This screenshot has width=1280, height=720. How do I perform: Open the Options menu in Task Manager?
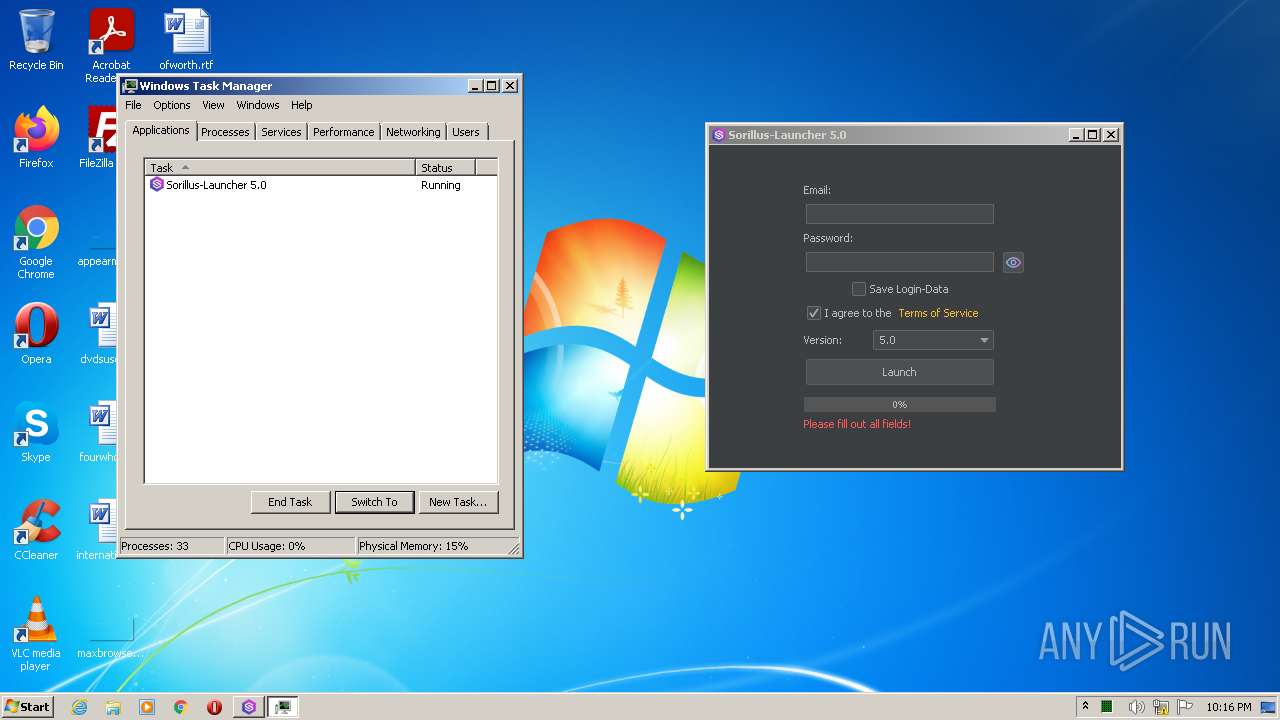[171, 105]
